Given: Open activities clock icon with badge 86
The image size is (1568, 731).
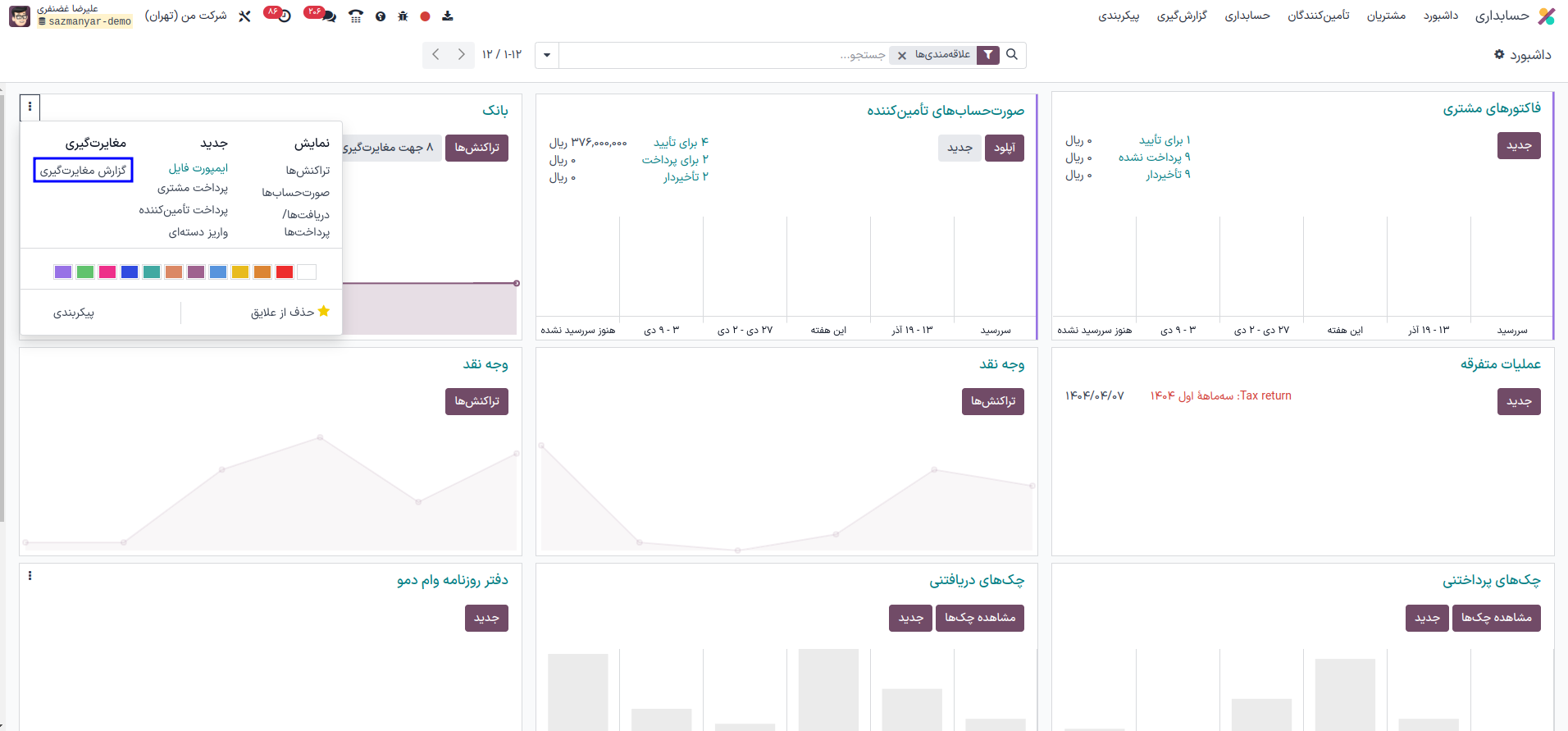Looking at the screenshot, I should [x=284, y=16].
